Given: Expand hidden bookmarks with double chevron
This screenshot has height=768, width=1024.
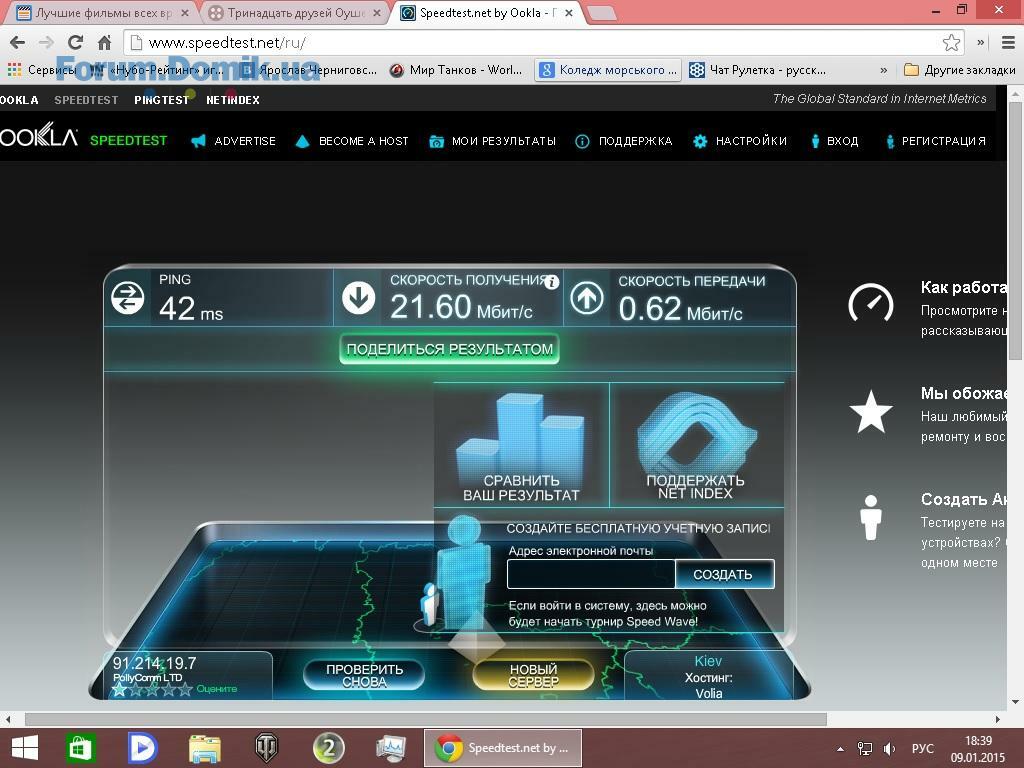Looking at the screenshot, I should (x=884, y=70).
